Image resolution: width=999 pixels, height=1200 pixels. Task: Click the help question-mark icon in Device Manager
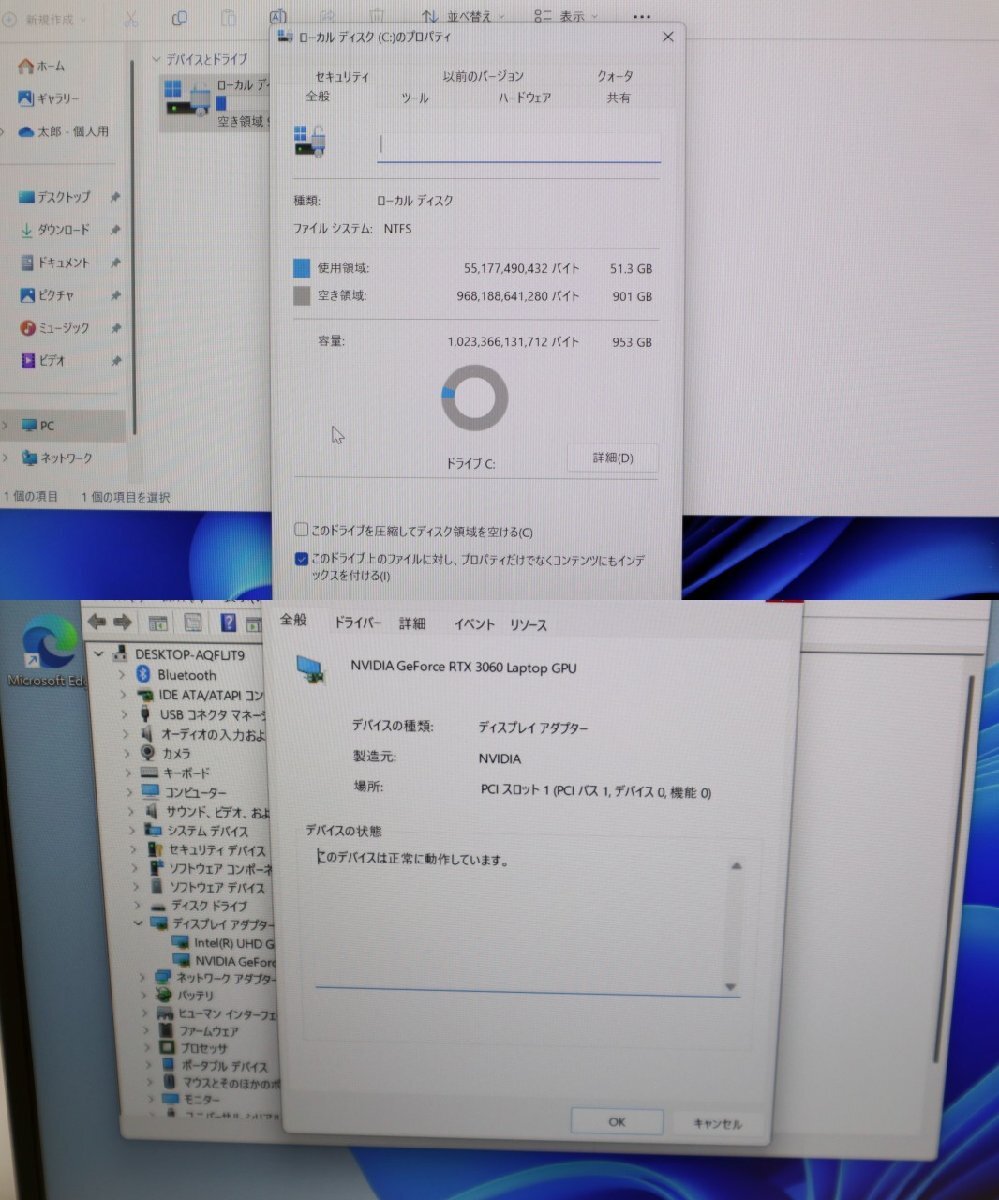(x=228, y=624)
